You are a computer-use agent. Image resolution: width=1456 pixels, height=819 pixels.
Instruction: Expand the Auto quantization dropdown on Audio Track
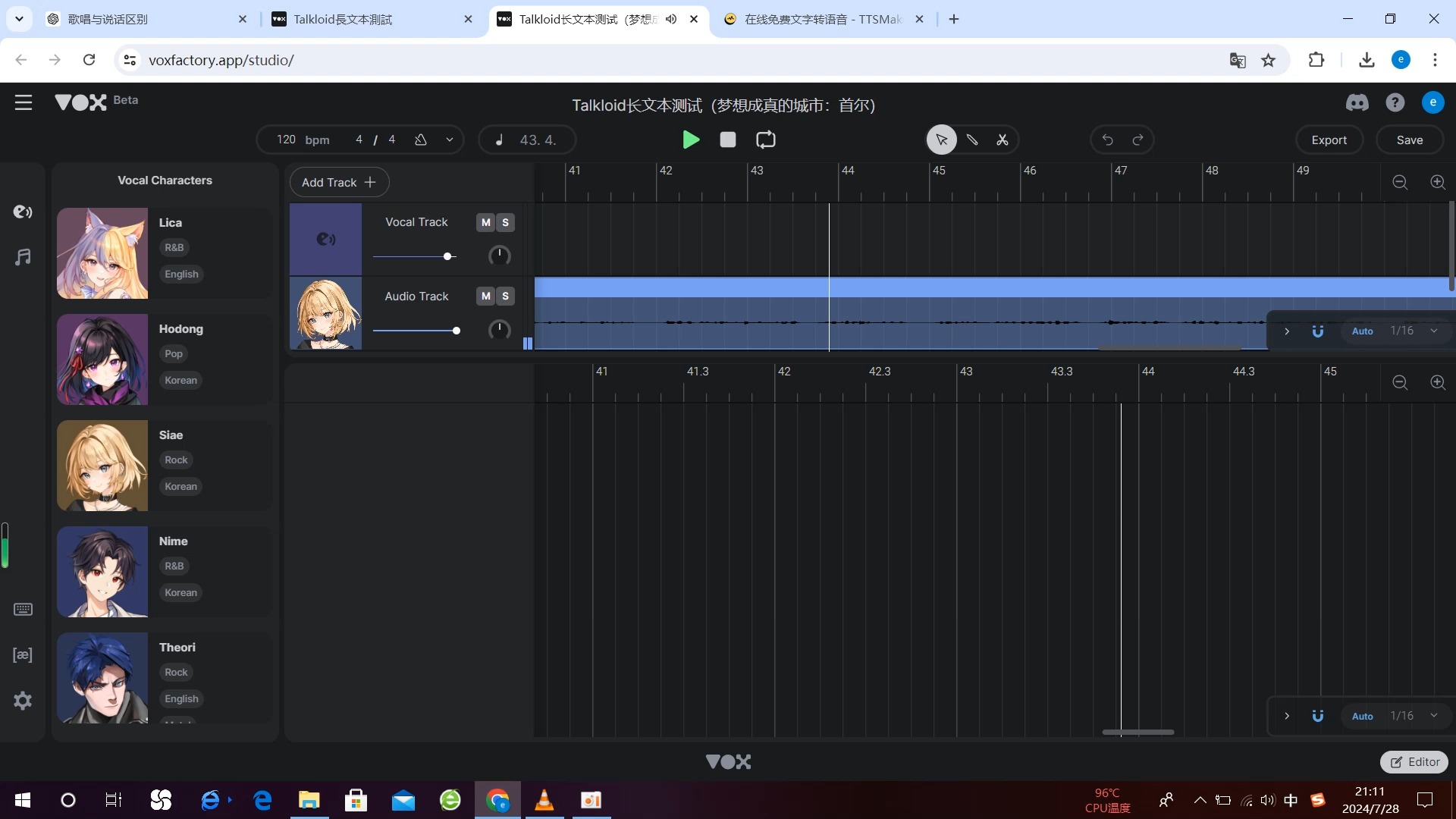click(x=1433, y=331)
